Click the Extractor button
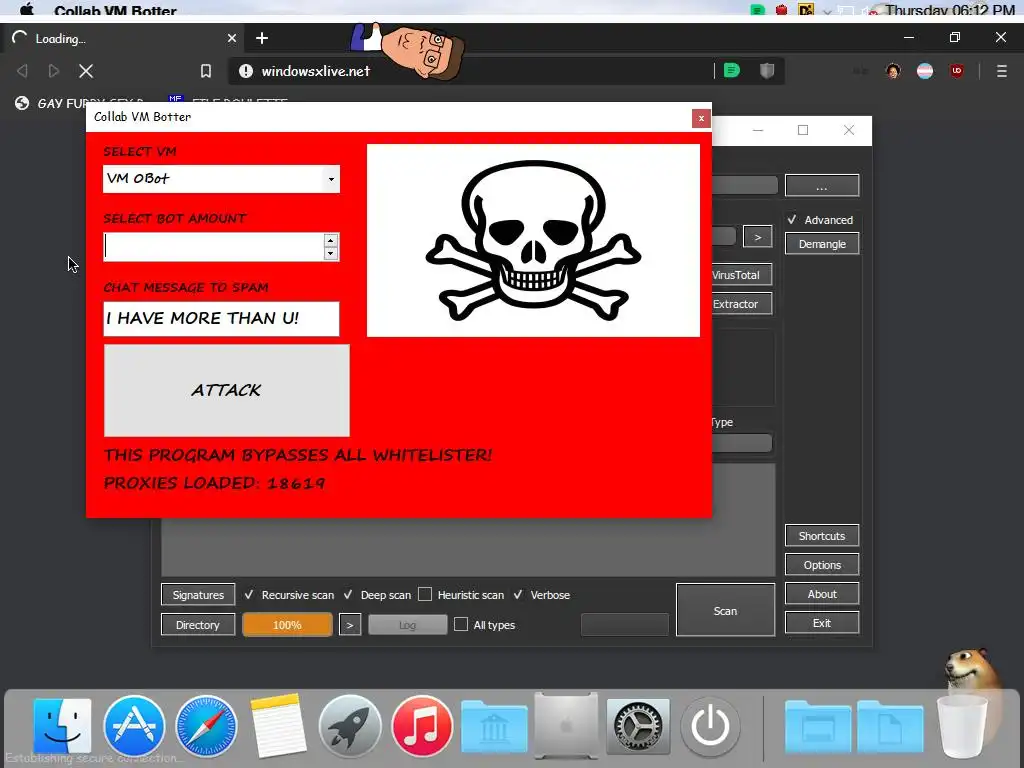Viewport: 1024px width, 768px height. [x=742, y=304]
